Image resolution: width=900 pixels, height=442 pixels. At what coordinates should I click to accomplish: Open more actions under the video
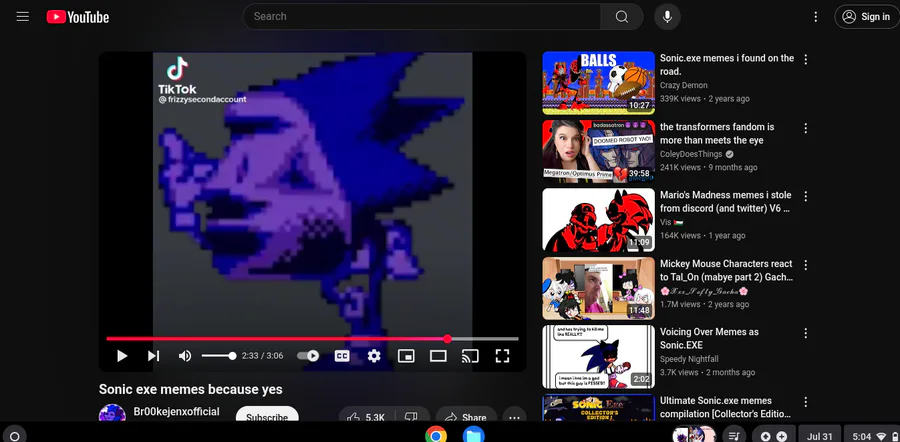point(514,415)
